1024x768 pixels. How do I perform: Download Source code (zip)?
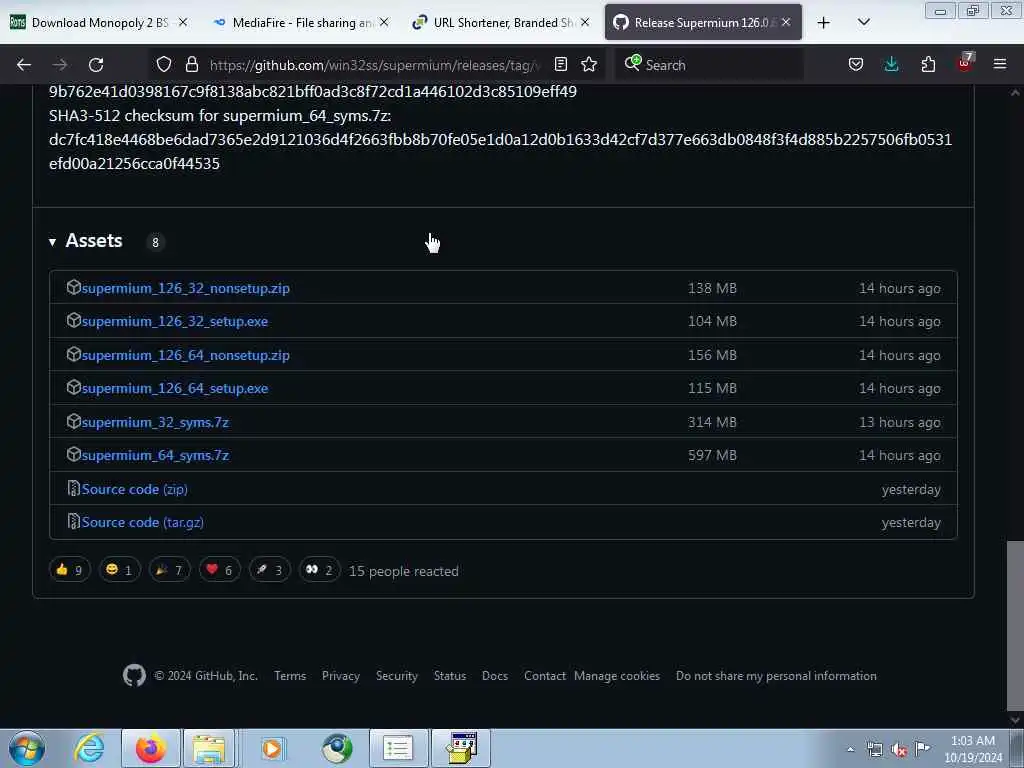pyautogui.click(x=135, y=490)
